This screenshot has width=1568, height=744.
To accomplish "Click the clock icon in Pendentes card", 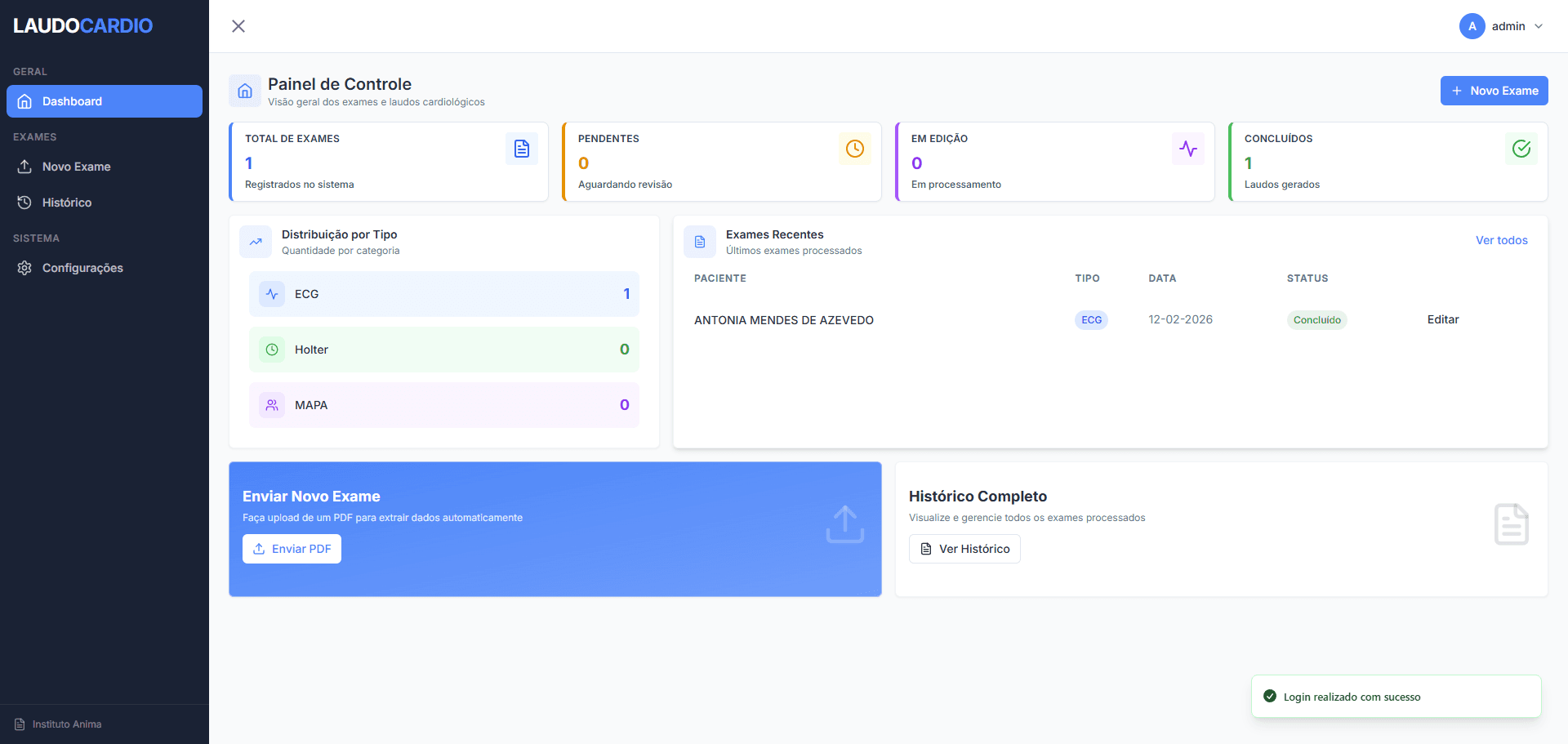I will pyautogui.click(x=854, y=149).
